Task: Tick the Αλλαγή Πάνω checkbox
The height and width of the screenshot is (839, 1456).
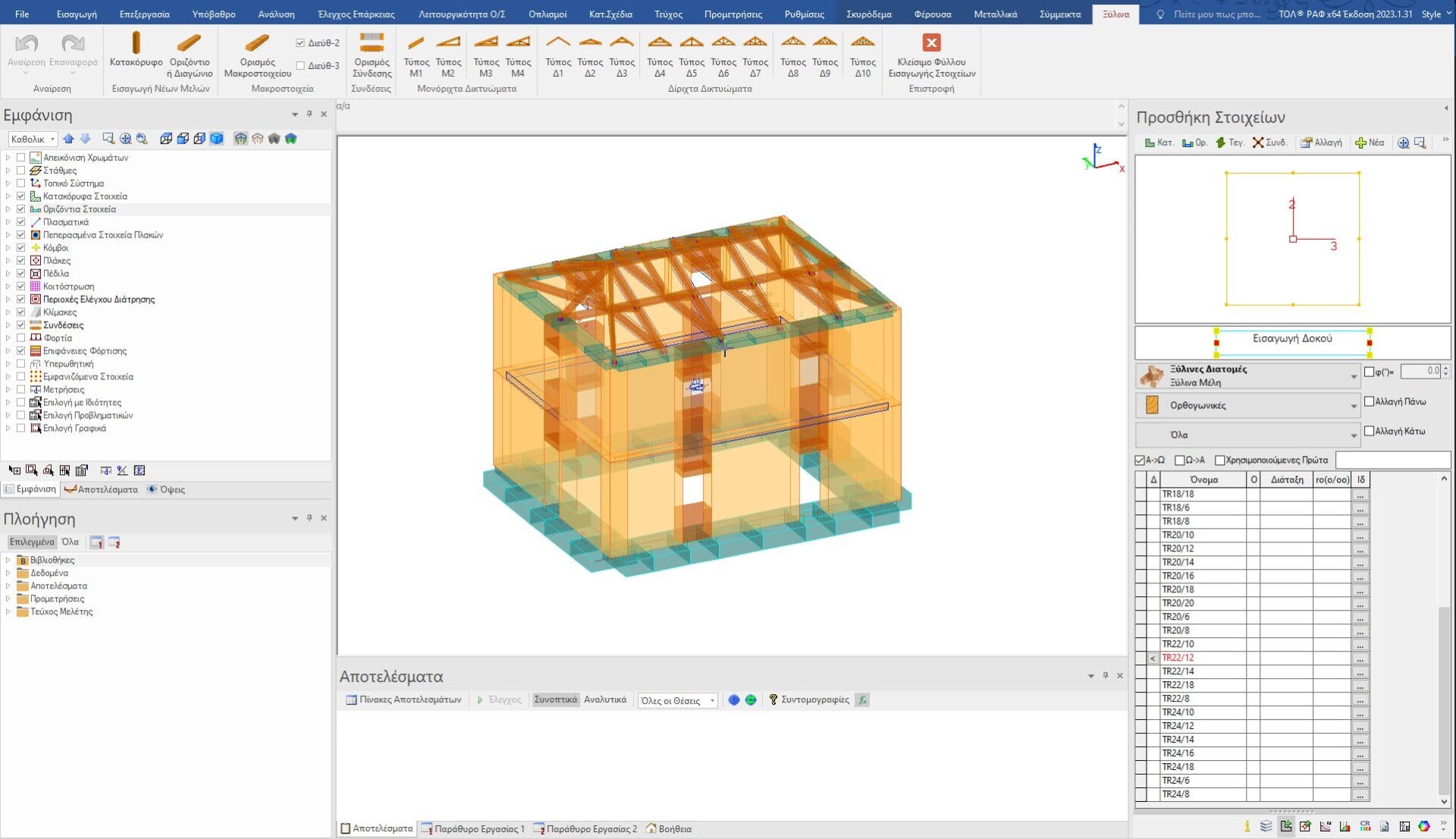Action: pos(1369,401)
